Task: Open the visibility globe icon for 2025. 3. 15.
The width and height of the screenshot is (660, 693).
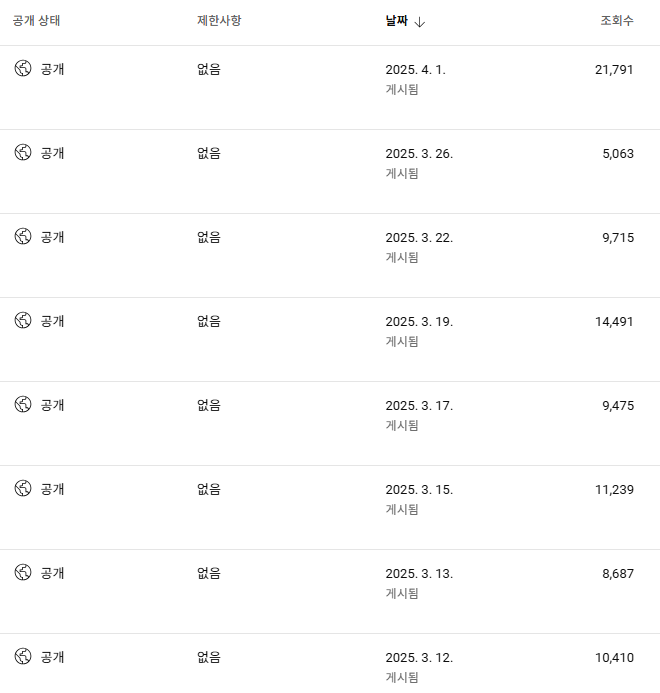Action: [x=23, y=488]
